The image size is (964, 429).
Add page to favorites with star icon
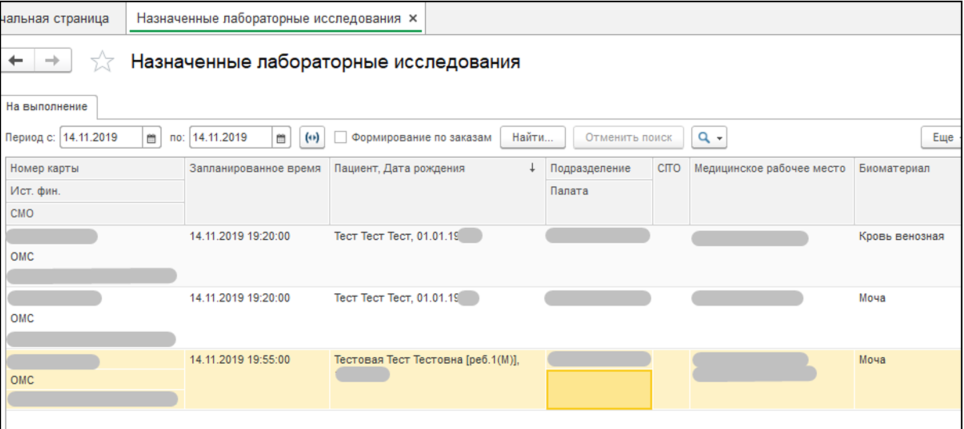(x=101, y=63)
